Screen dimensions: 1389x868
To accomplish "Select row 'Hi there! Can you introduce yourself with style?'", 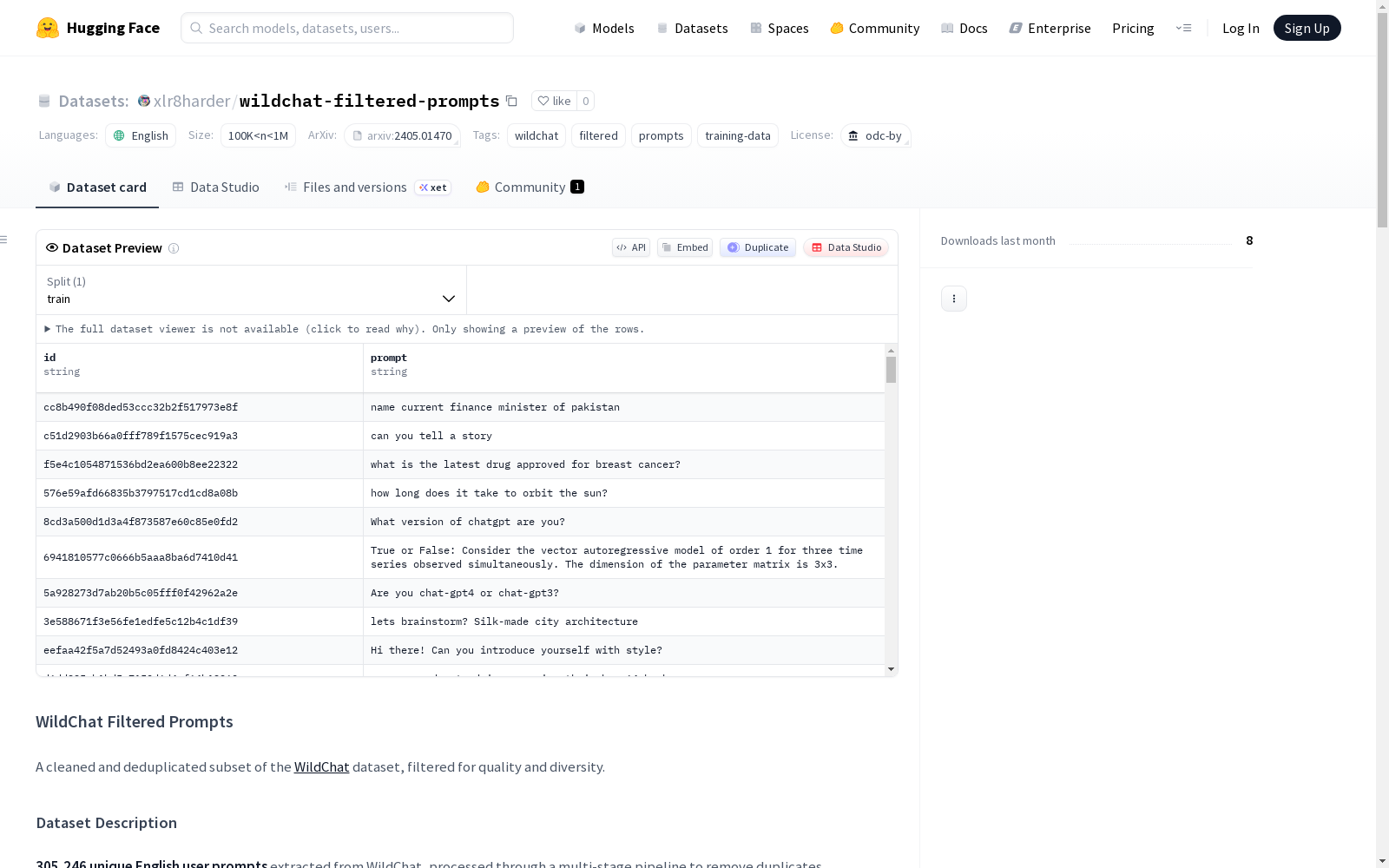I will [460, 650].
